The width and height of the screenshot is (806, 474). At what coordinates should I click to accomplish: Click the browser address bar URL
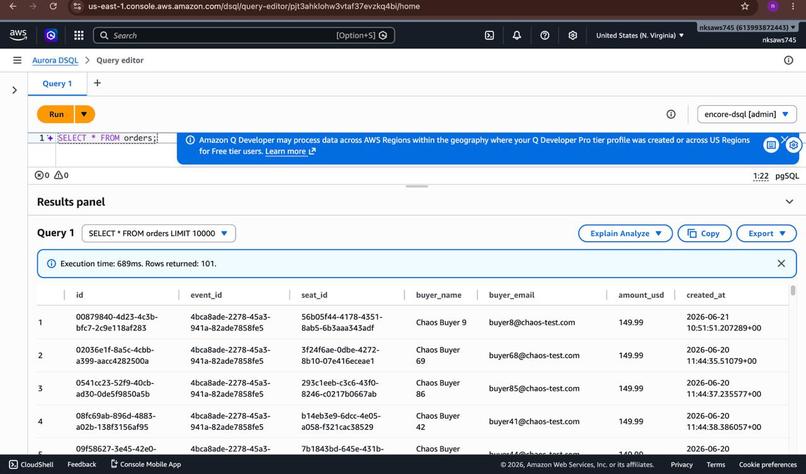point(254,6)
